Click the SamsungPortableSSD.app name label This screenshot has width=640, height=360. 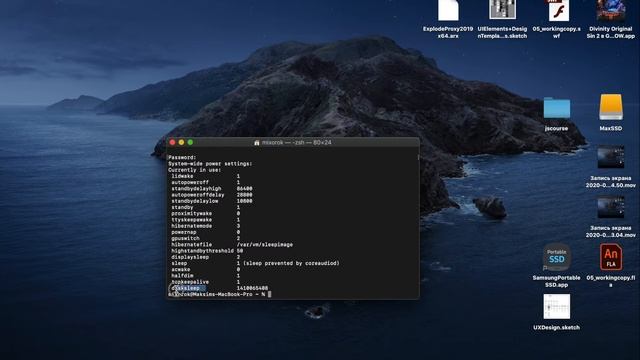pos(556,281)
